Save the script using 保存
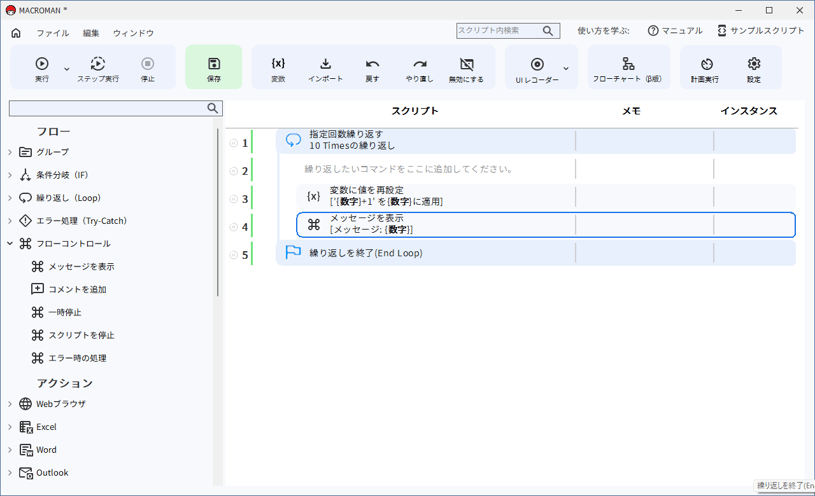The width and height of the screenshot is (815, 496). [x=214, y=67]
